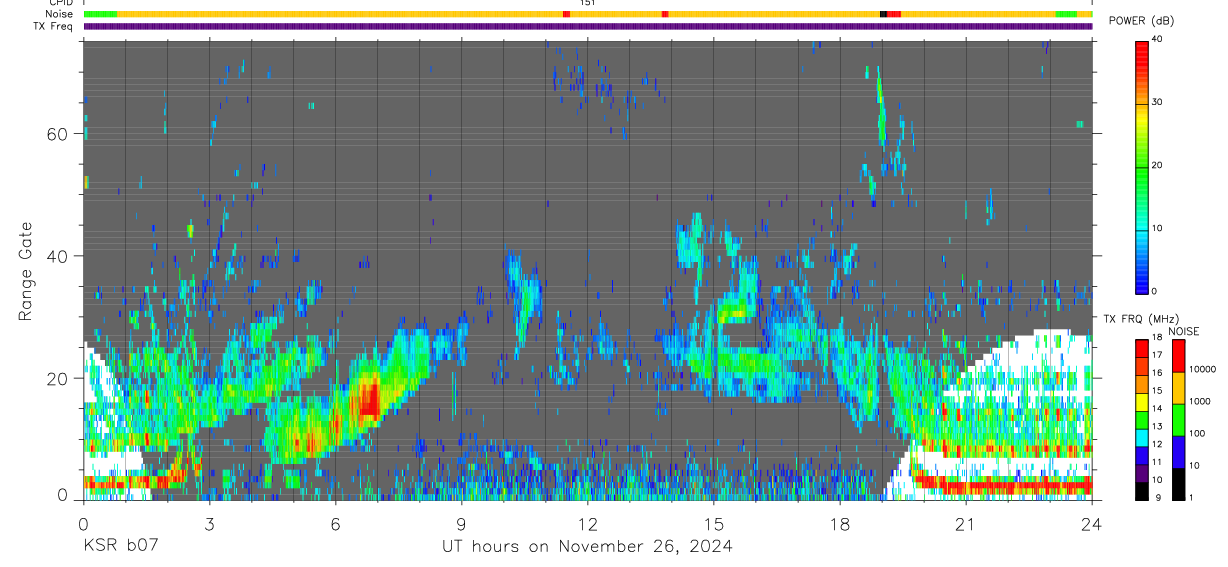The height and width of the screenshot is (567, 1228).
Task: Select the TX FRQ color scale bar
Action: tap(1142, 420)
